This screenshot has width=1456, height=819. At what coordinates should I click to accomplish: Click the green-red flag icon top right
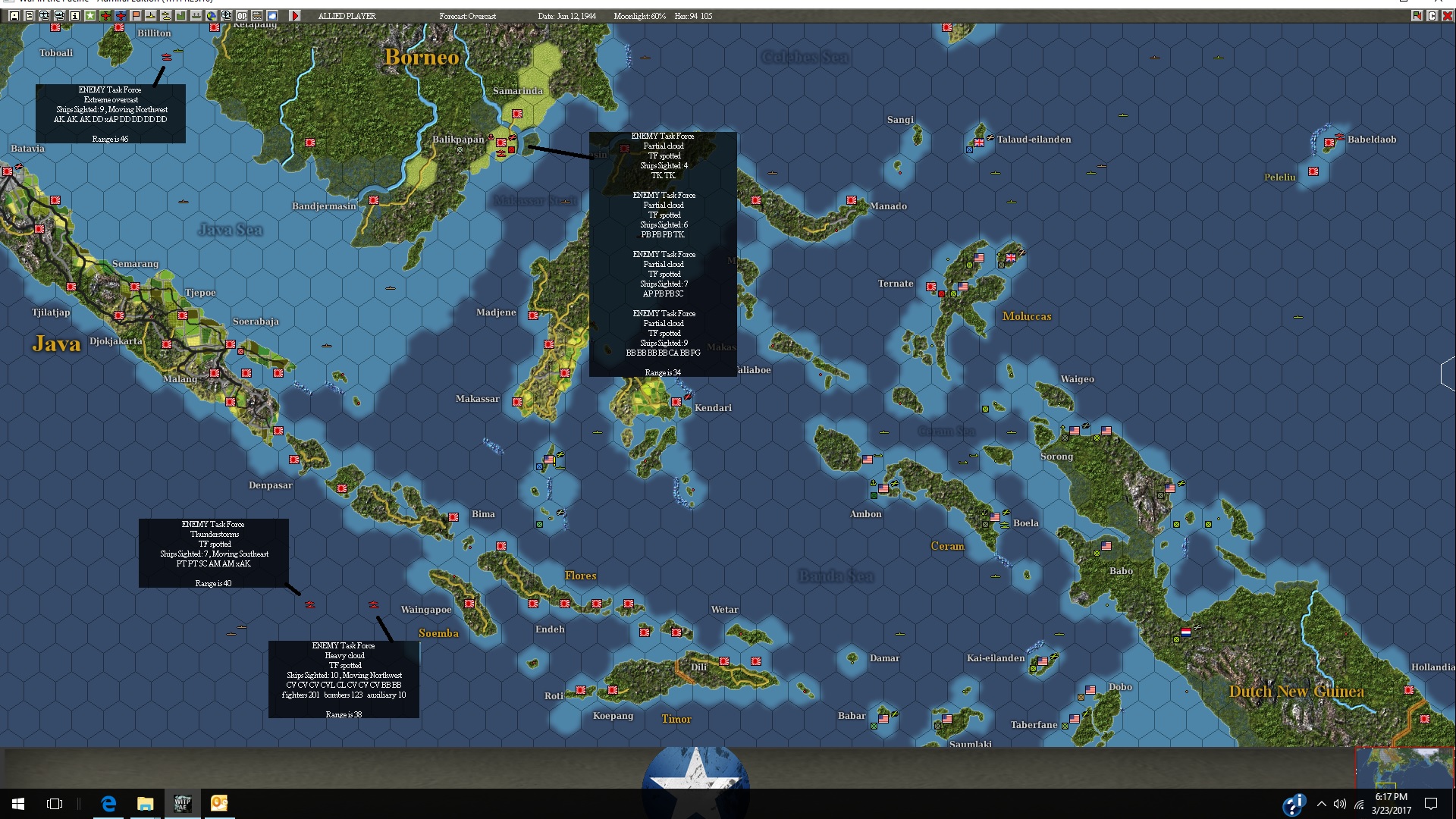point(1417,16)
